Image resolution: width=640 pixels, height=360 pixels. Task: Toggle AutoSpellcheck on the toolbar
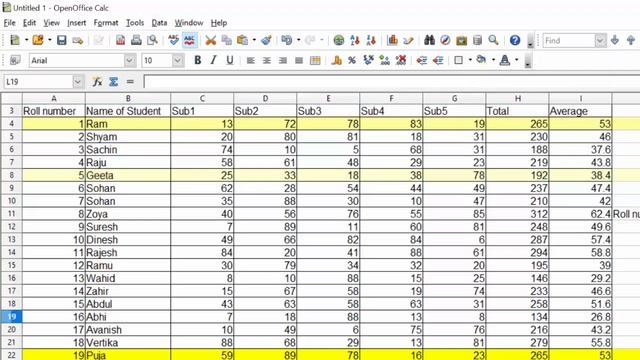point(189,40)
